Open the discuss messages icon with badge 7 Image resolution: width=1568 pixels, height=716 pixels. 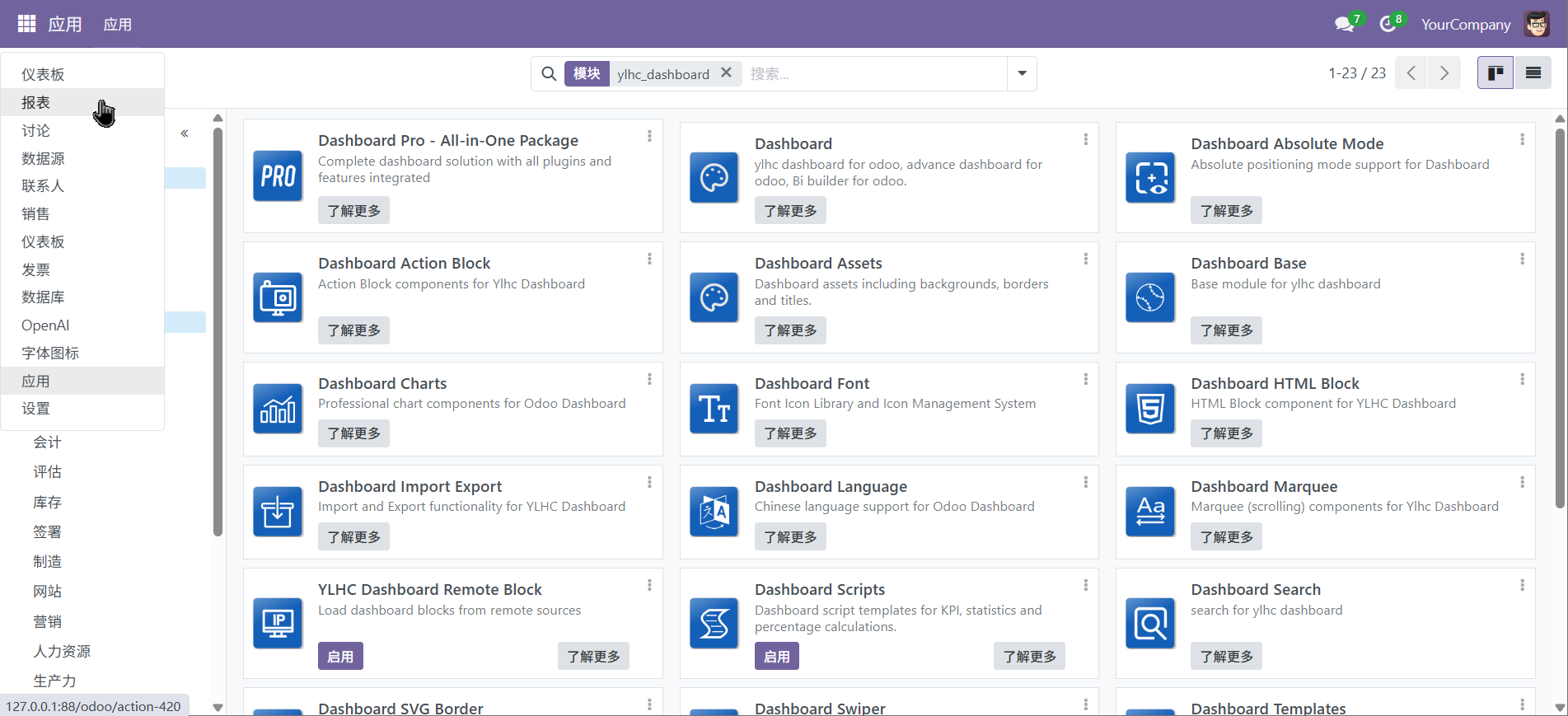pos(1344,24)
